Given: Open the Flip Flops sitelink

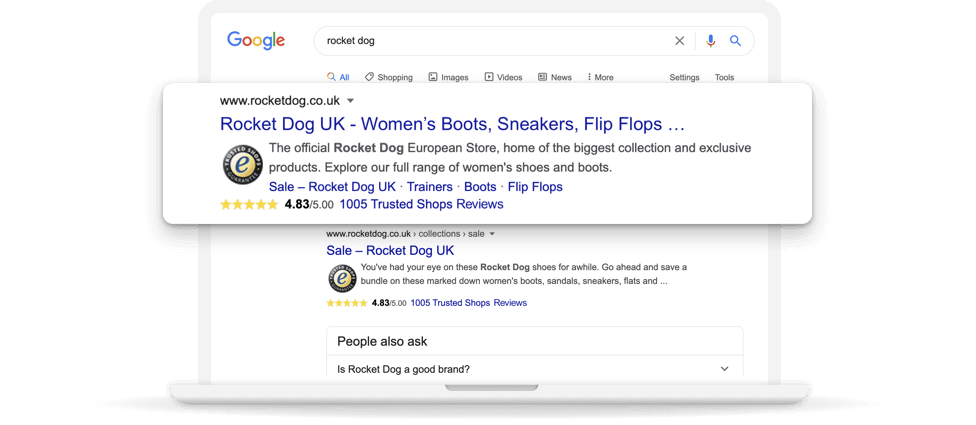Looking at the screenshot, I should point(535,187).
